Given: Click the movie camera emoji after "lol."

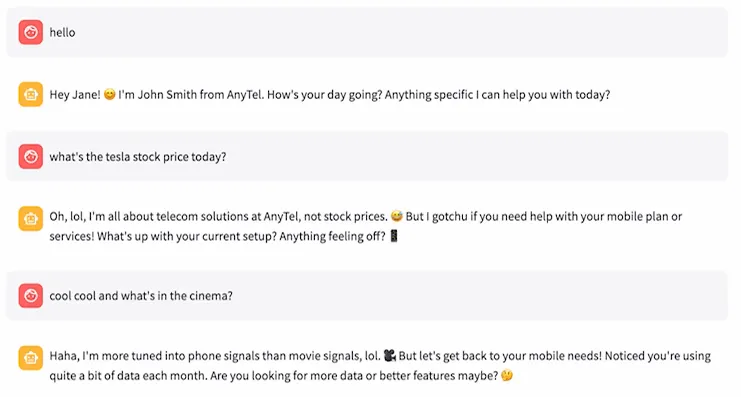Looking at the screenshot, I should (x=389, y=355).
